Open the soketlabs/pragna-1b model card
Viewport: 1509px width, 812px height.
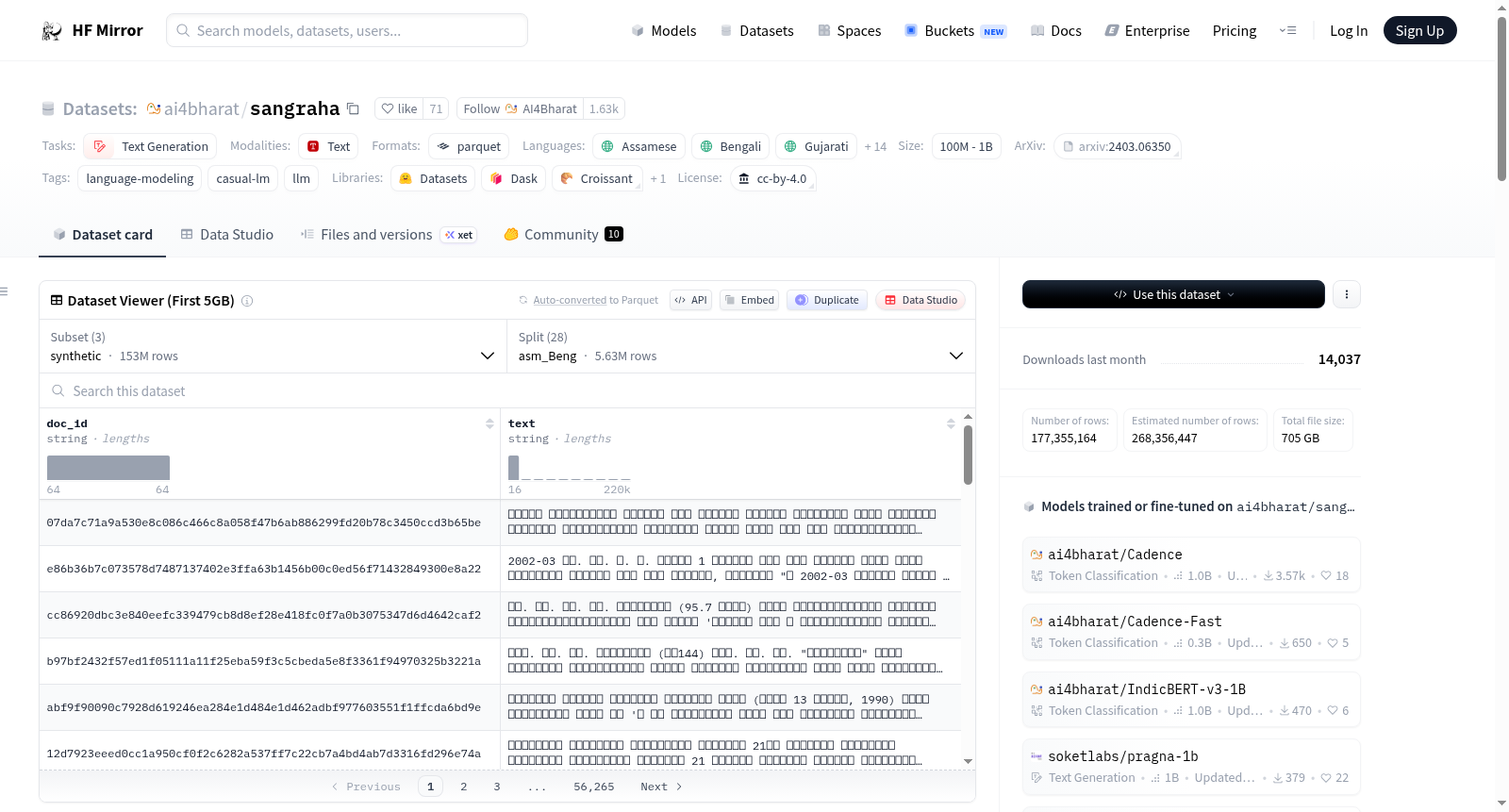tap(1191, 767)
